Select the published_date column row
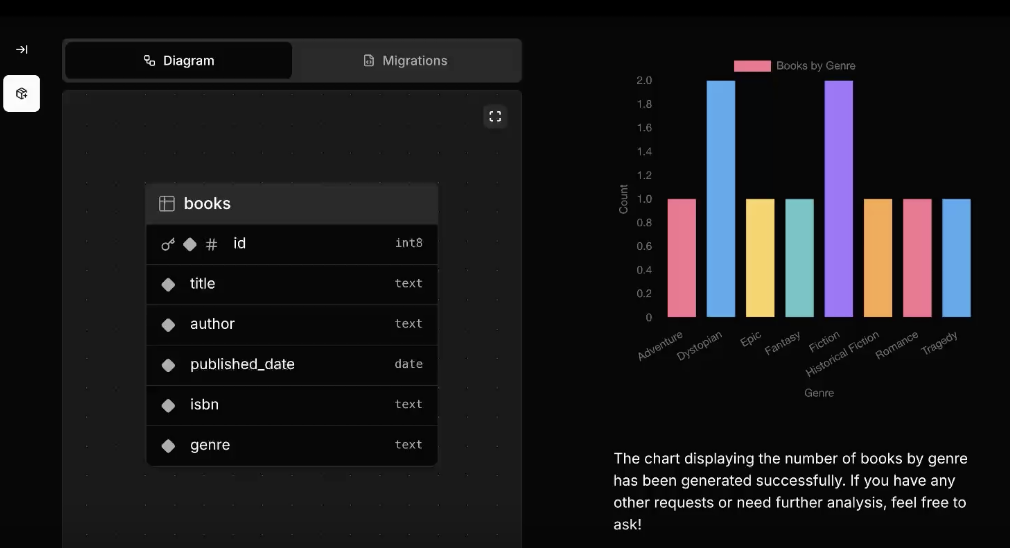 click(291, 365)
